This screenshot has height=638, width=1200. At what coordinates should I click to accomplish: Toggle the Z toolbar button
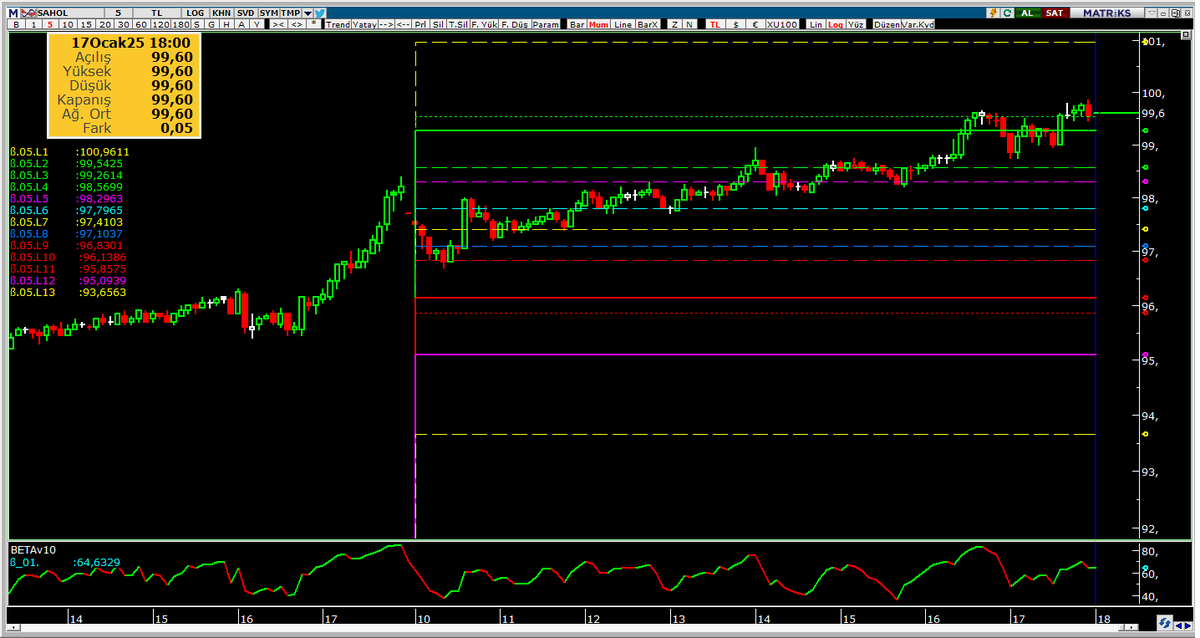pyautogui.click(x=675, y=24)
